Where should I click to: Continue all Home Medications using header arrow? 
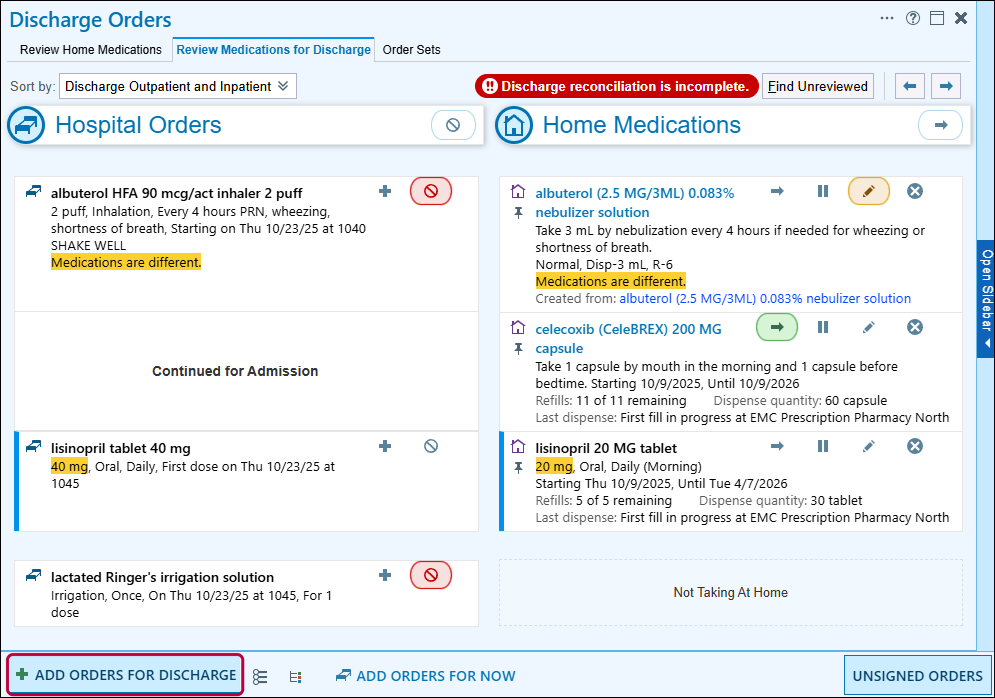940,125
